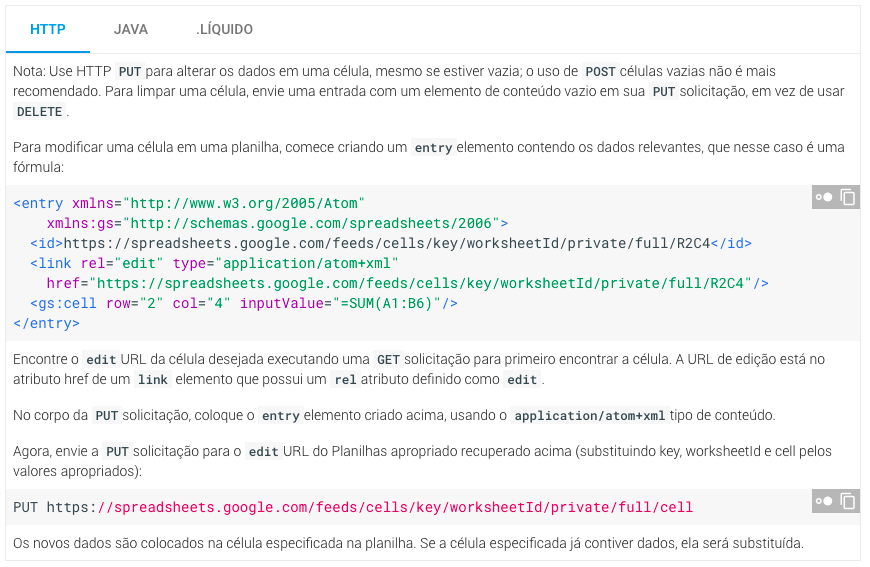870x567 pixels.
Task: Click the DELETE inline code label
Action: pos(39,112)
